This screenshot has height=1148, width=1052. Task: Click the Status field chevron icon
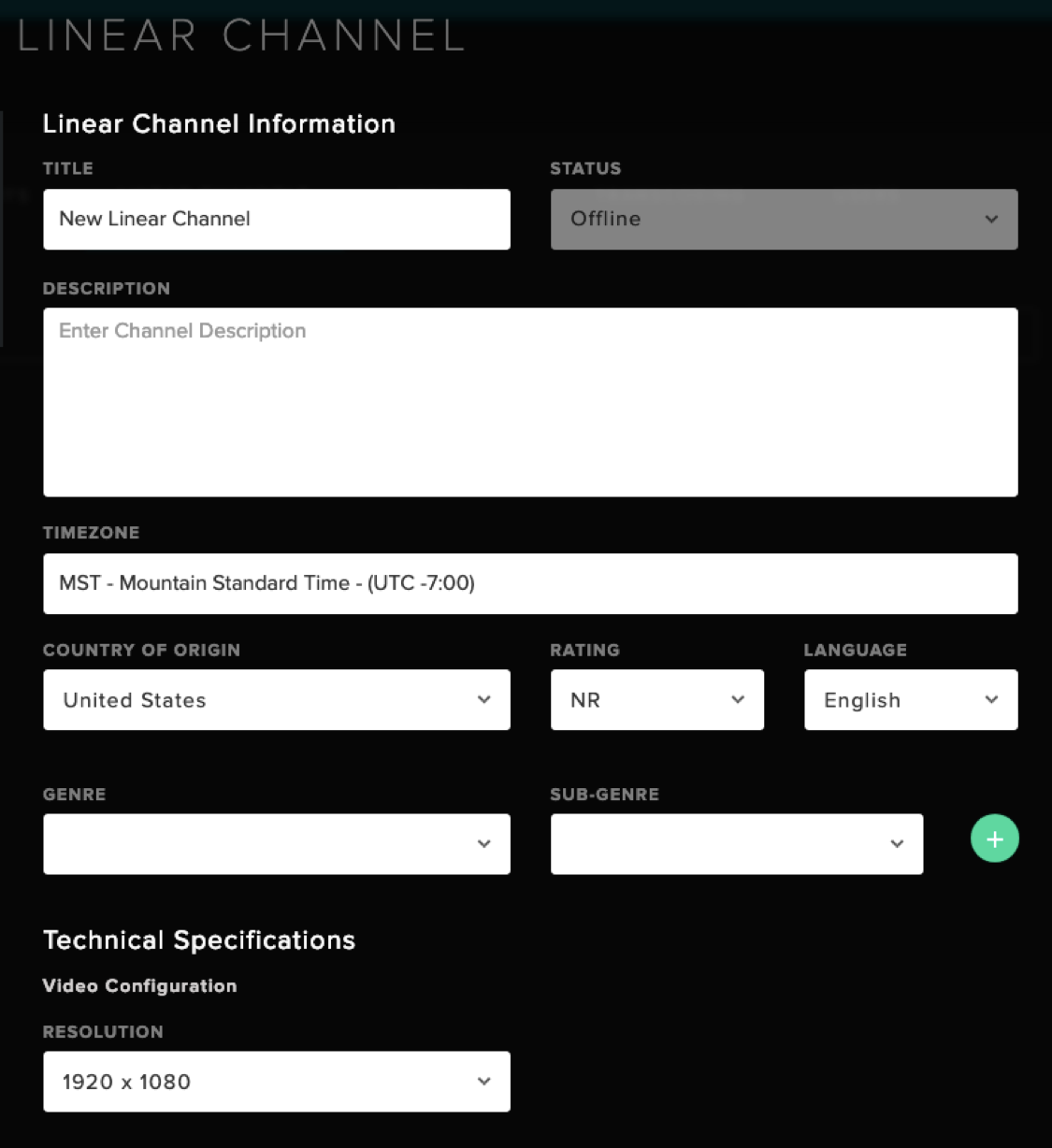pyautogui.click(x=991, y=220)
